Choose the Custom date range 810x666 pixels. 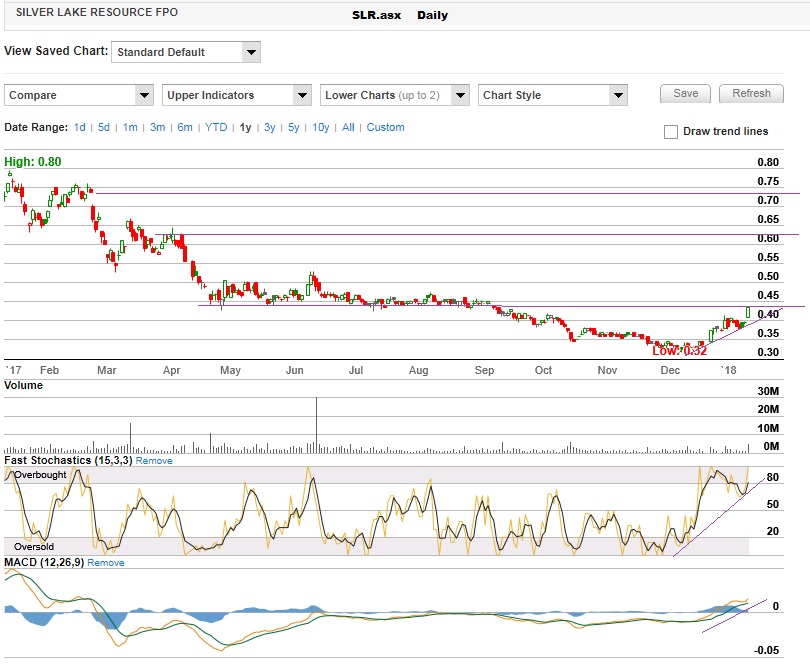(385, 127)
